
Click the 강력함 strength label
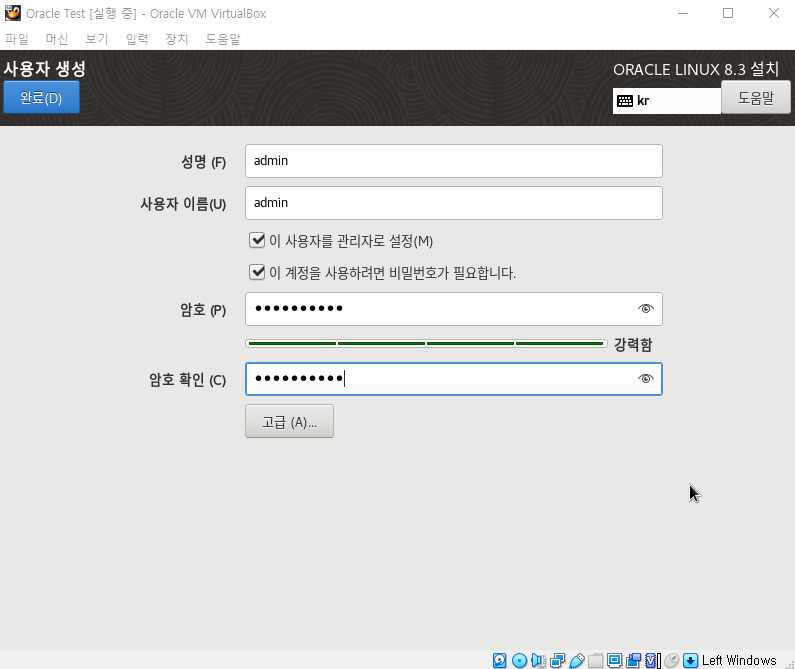point(633,345)
